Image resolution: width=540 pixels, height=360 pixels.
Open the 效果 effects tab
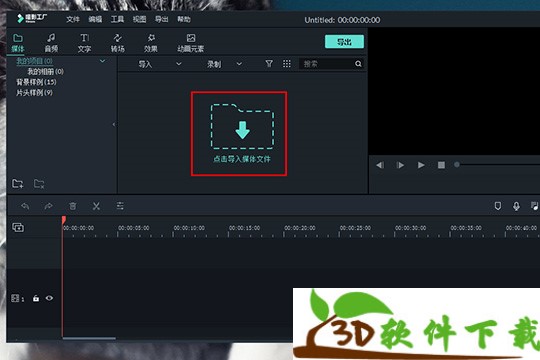(151, 43)
